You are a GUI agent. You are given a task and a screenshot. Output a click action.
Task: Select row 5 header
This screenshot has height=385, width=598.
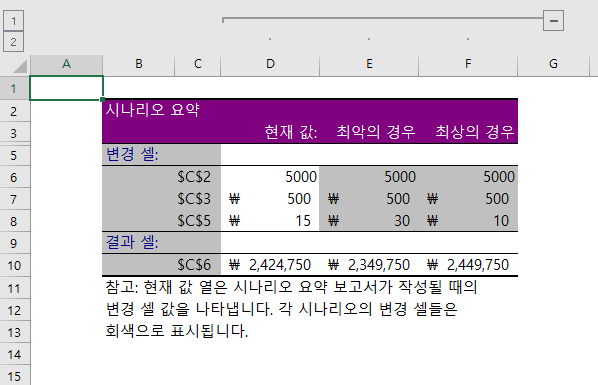pos(14,155)
